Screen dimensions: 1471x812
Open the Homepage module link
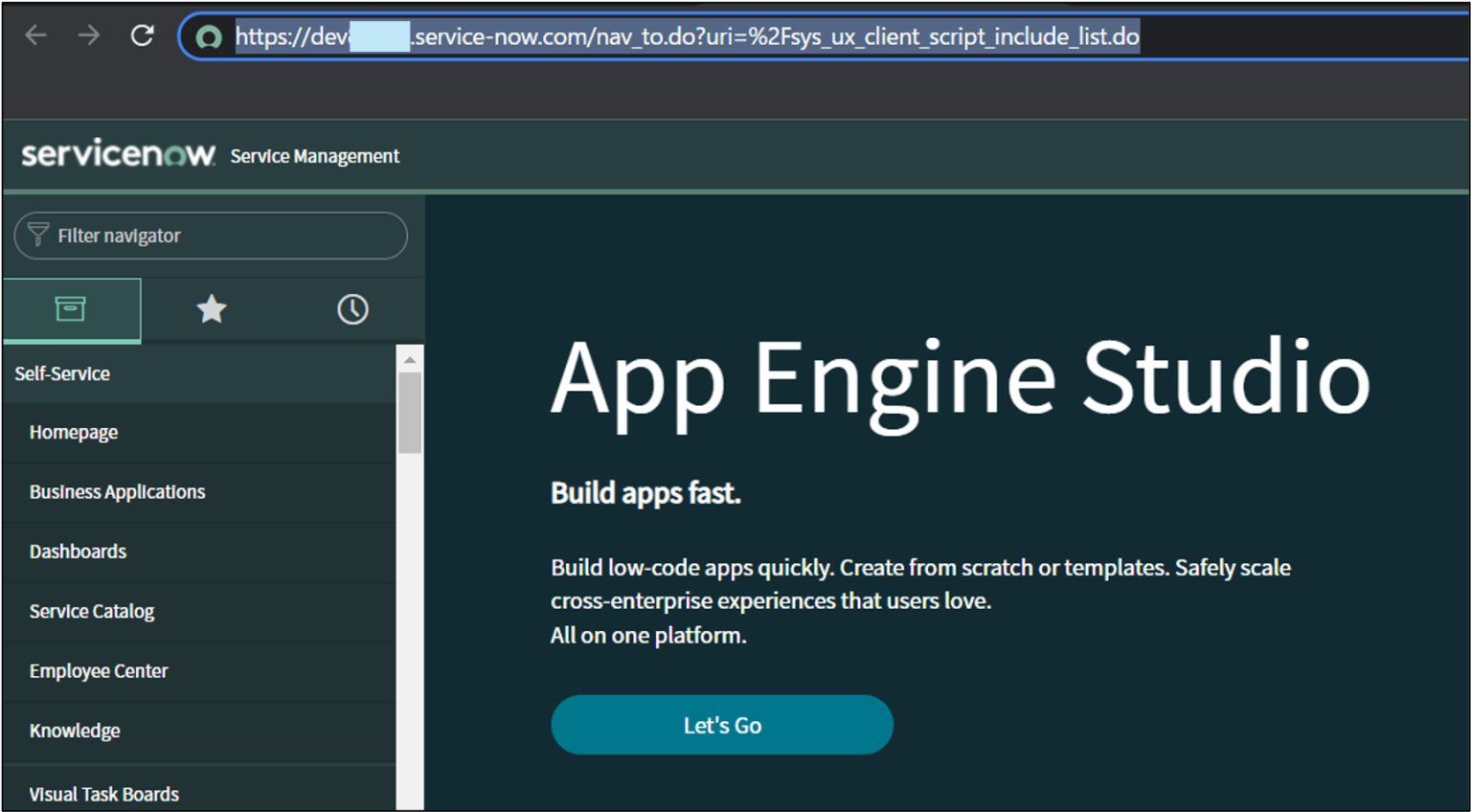pyautogui.click(x=74, y=432)
